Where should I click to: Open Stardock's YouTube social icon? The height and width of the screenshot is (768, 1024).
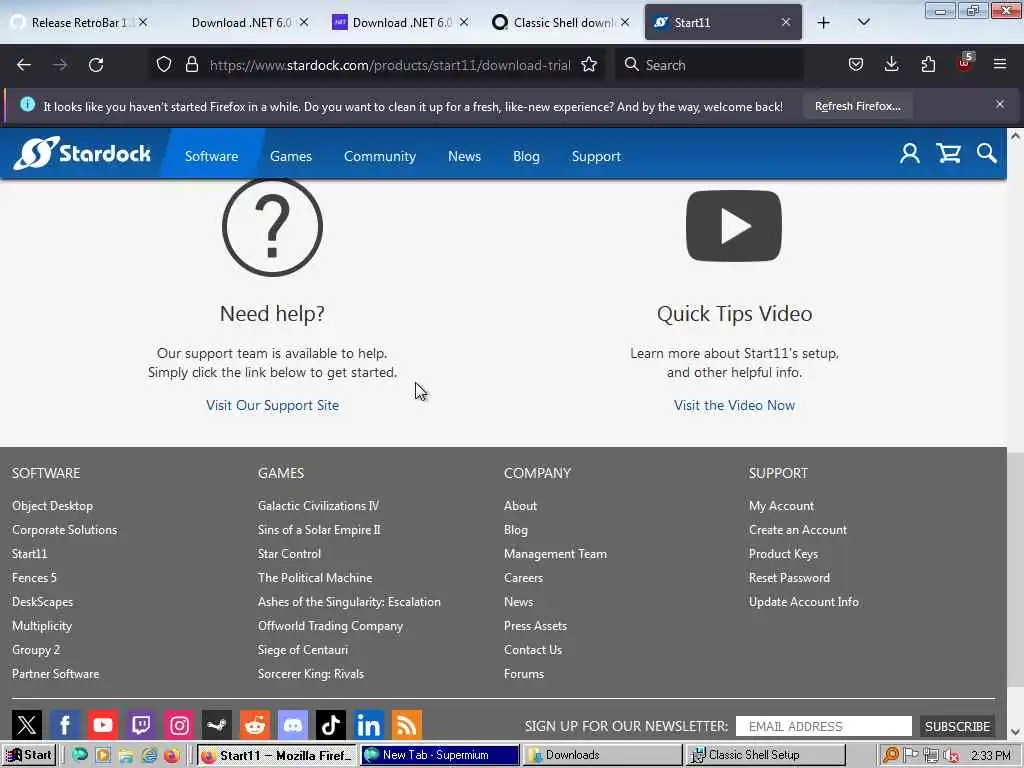point(103,725)
